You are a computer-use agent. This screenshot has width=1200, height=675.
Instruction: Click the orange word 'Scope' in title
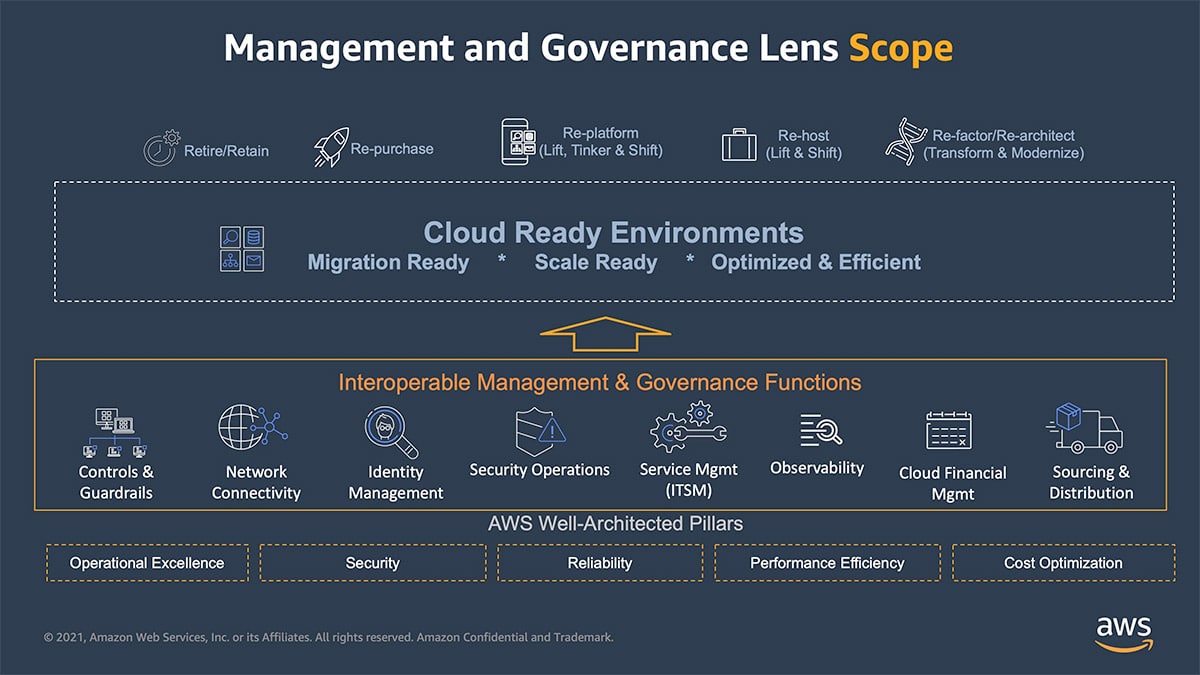(x=900, y=49)
